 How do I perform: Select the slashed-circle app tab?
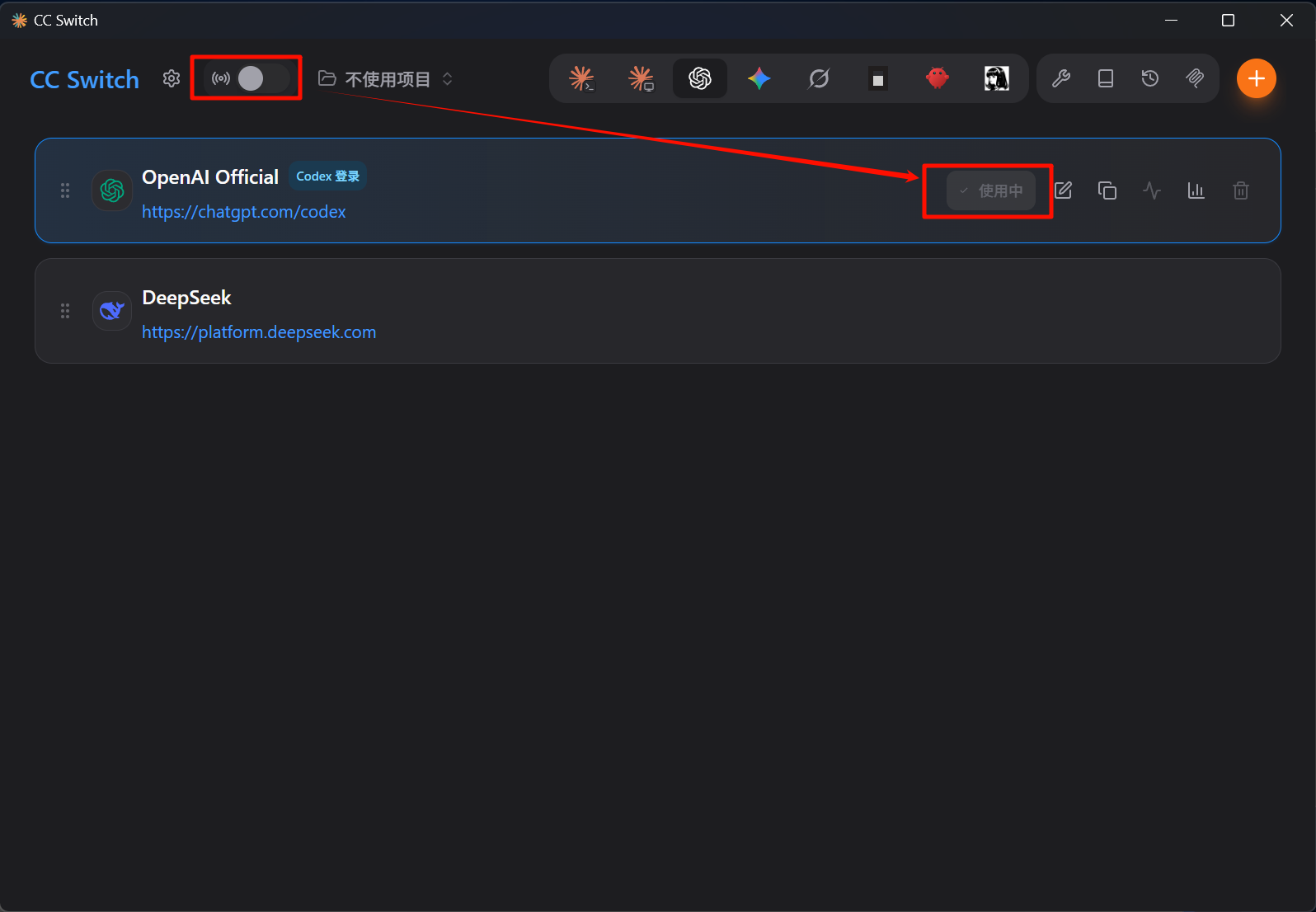click(819, 78)
